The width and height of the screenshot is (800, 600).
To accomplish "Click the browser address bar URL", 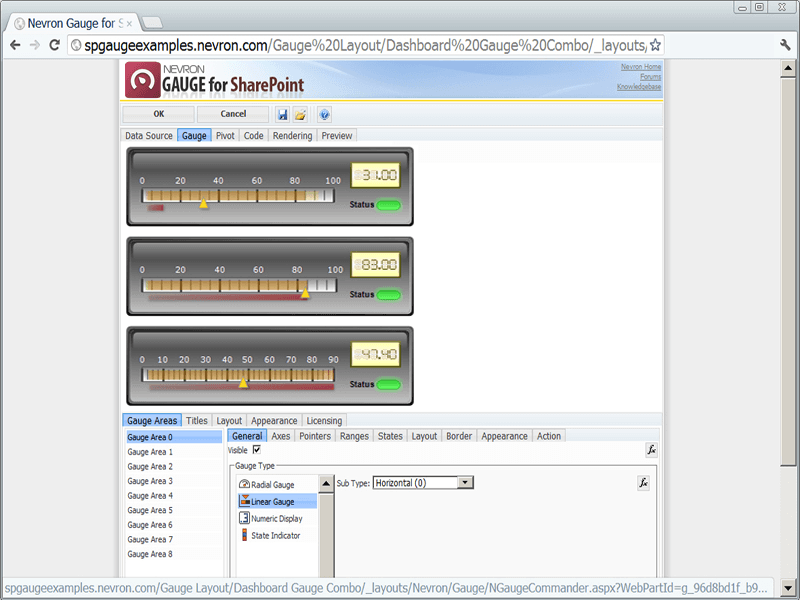I will pyautogui.click(x=365, y=45).
